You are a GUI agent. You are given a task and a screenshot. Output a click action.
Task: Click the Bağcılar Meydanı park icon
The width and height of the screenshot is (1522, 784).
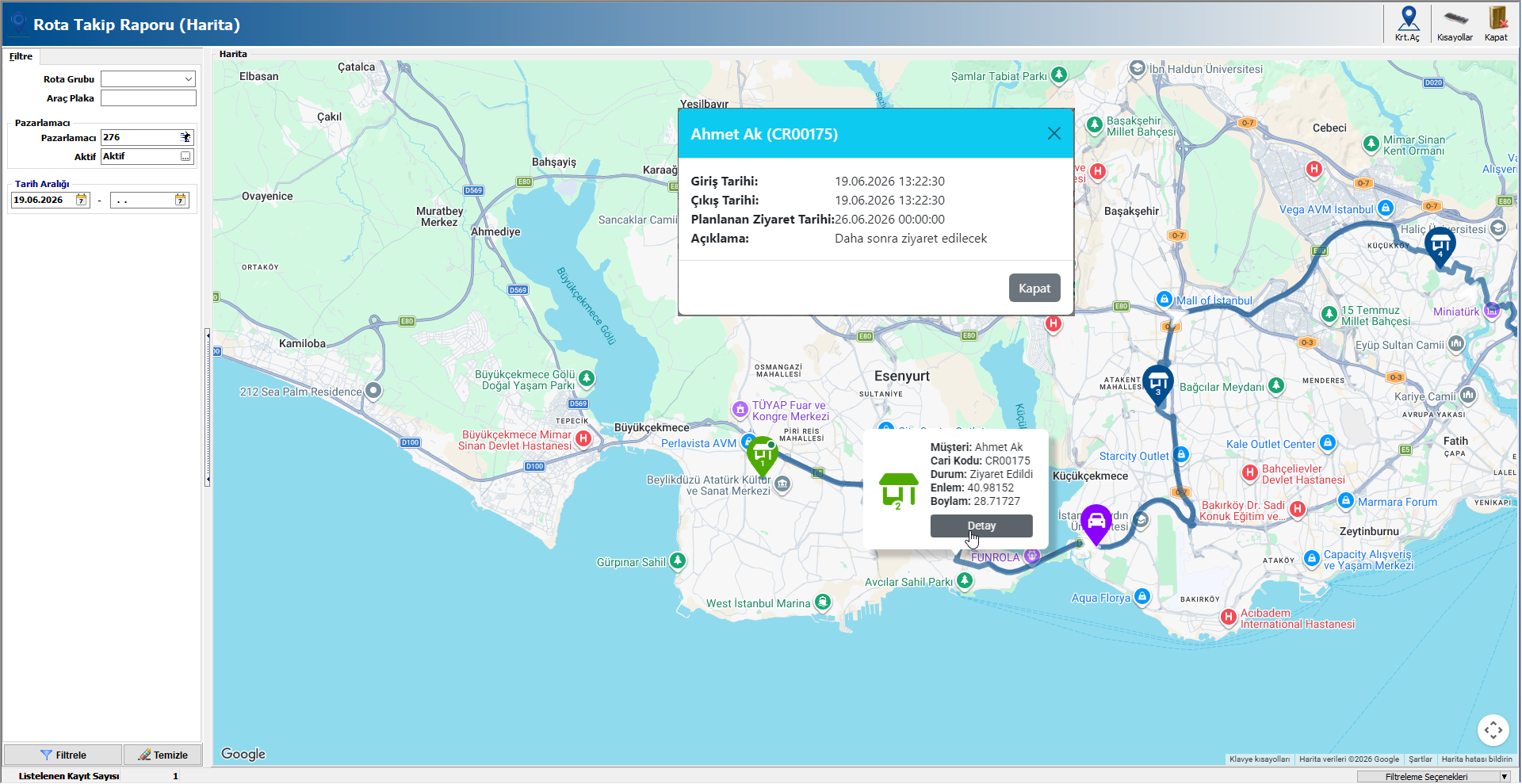(x=1276, y=385)
